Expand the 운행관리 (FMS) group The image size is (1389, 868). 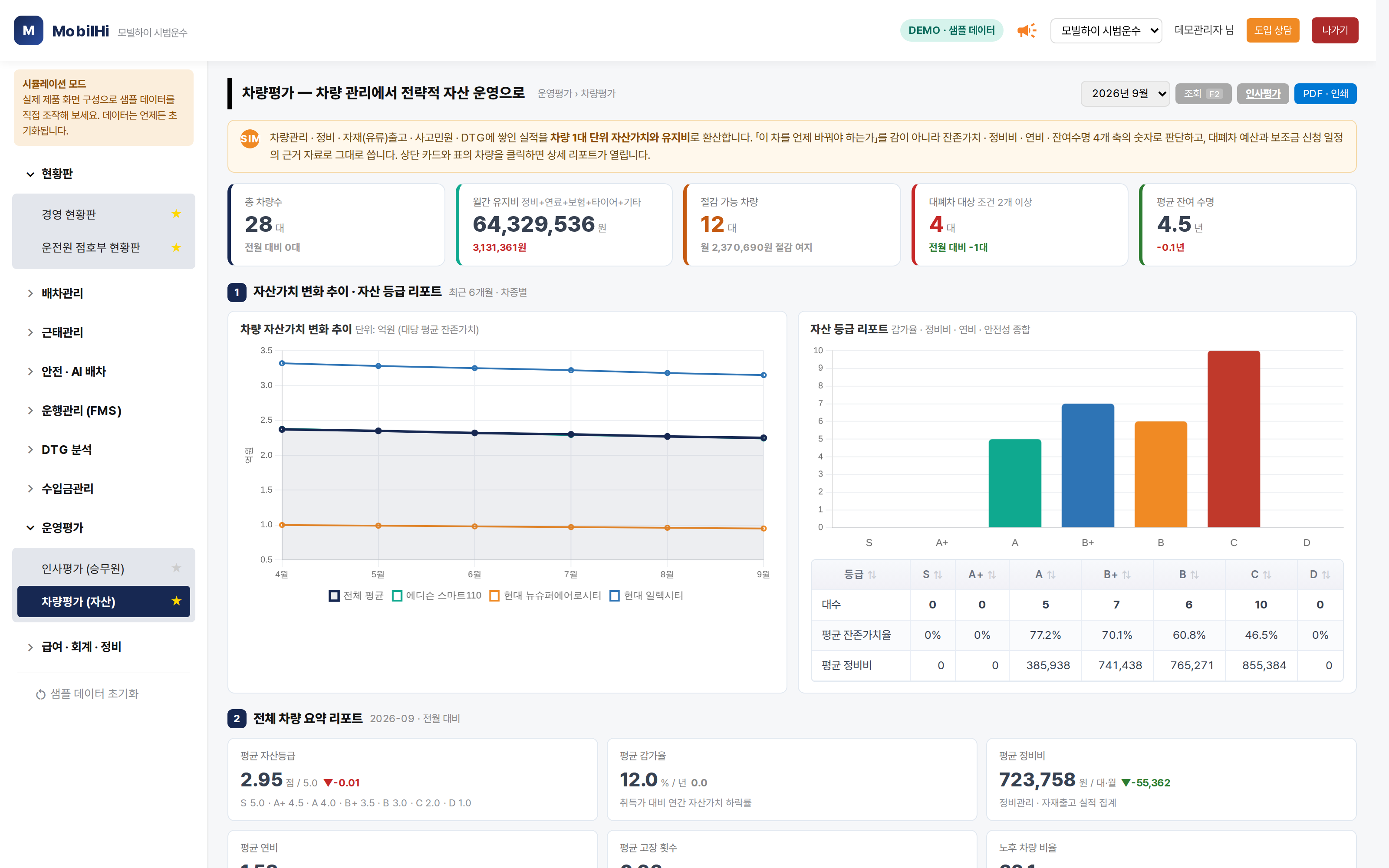tap(103, 411)
